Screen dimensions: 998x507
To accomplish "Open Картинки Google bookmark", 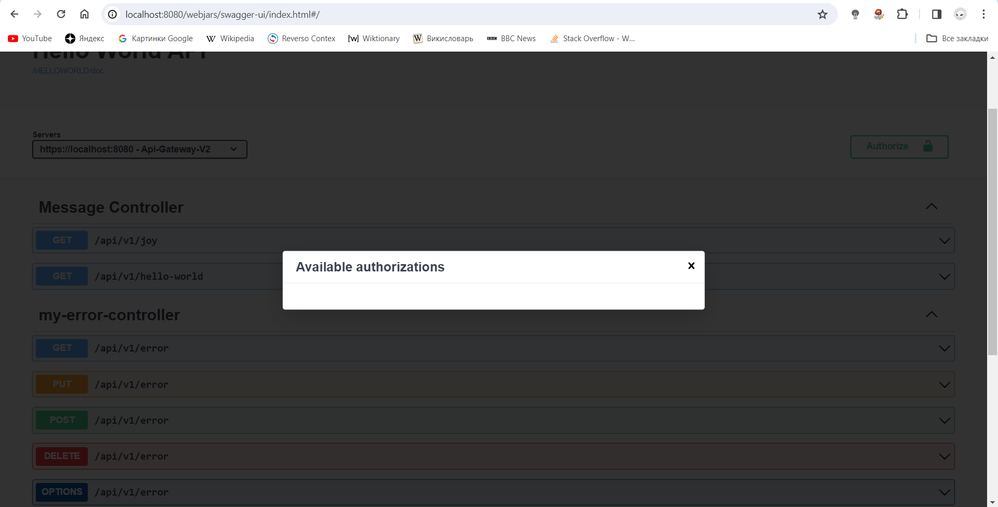I will (155, 38).
